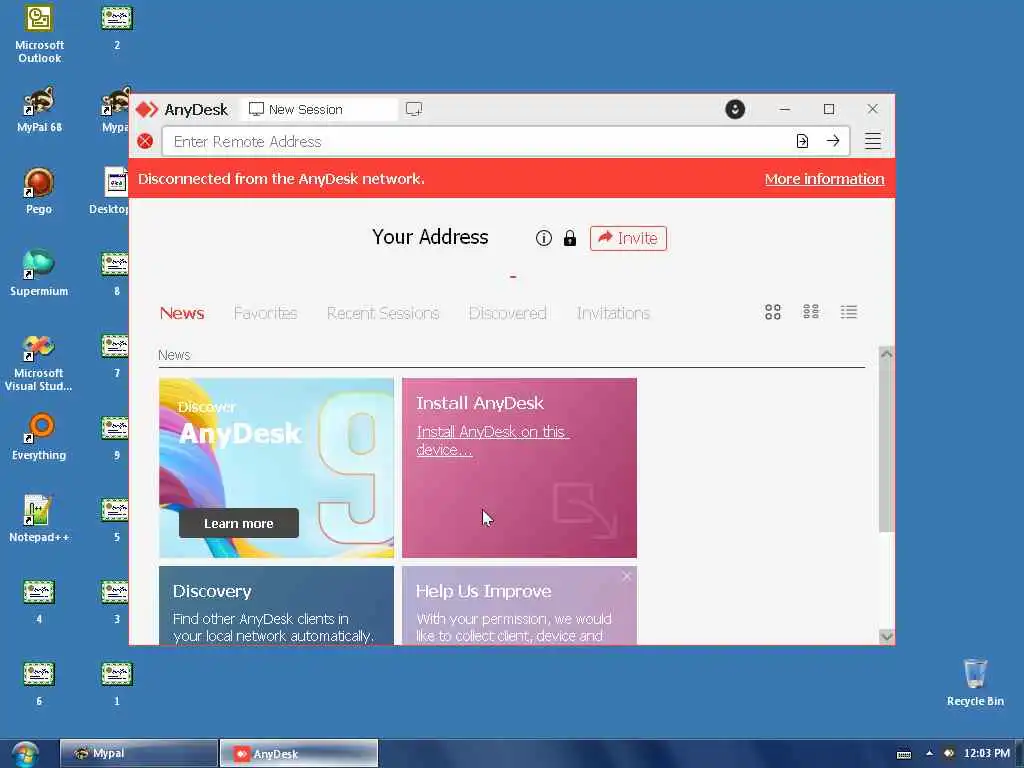The height and width of the screenshot is (768, 1024).
Task: Open Pego desktop shortcut
Action: [x=39, y=191]
